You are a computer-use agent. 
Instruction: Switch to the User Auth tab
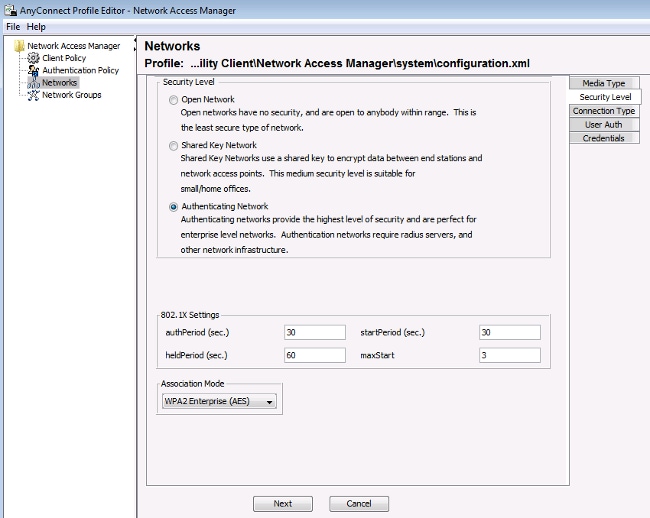[x=604, y=125]
